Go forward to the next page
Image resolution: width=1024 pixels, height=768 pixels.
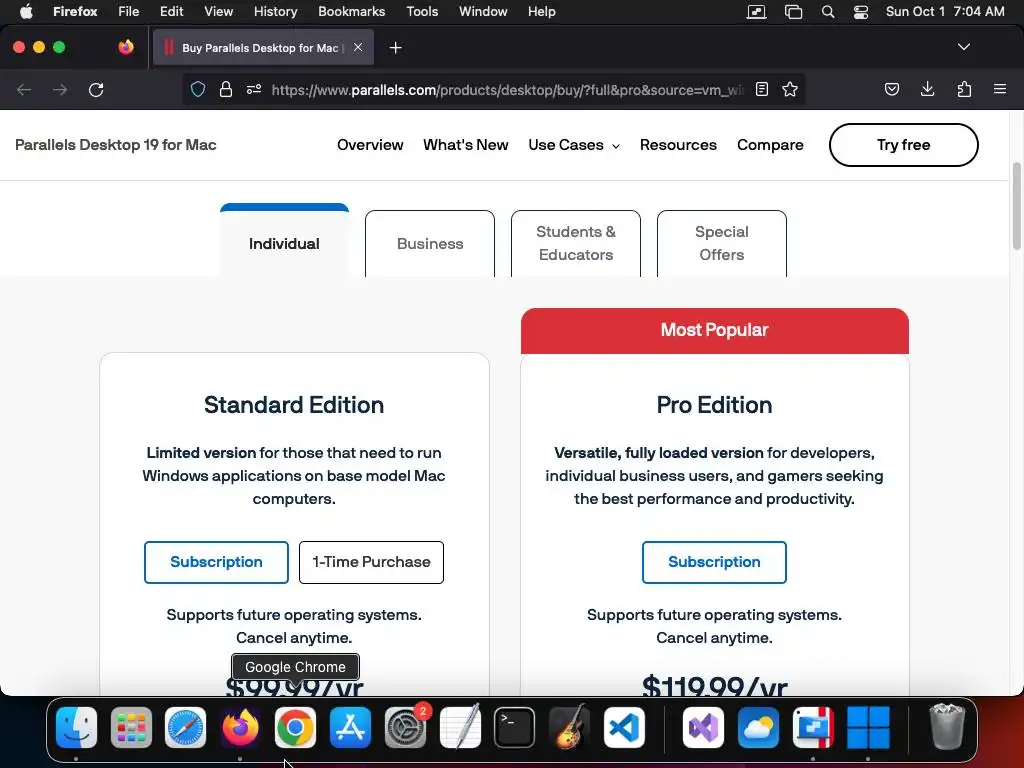pos(60,89)
